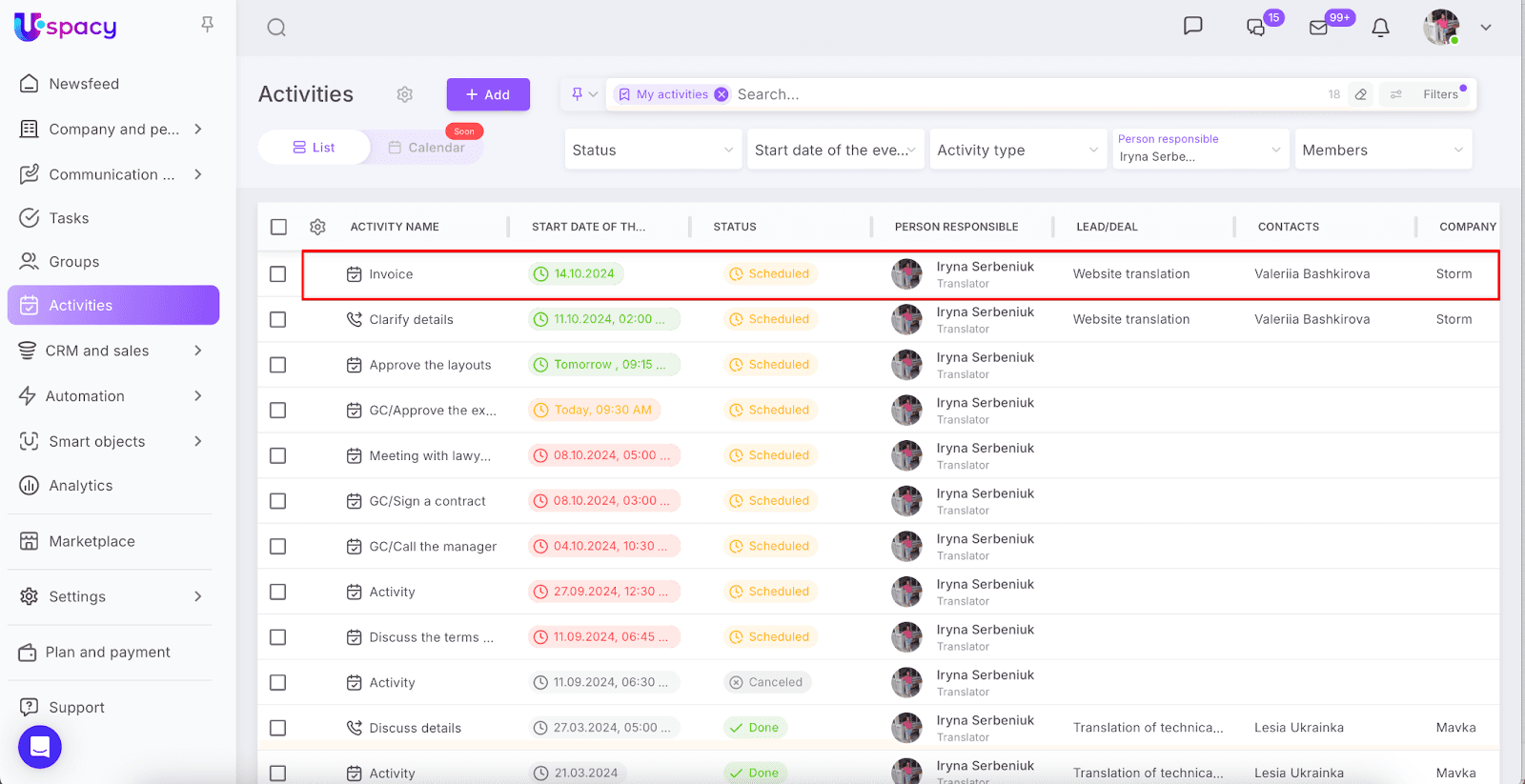Open table column settings gear
The width and height of the screenshot is (1525, 784).
pyautogui.click(x=317, y=227)
